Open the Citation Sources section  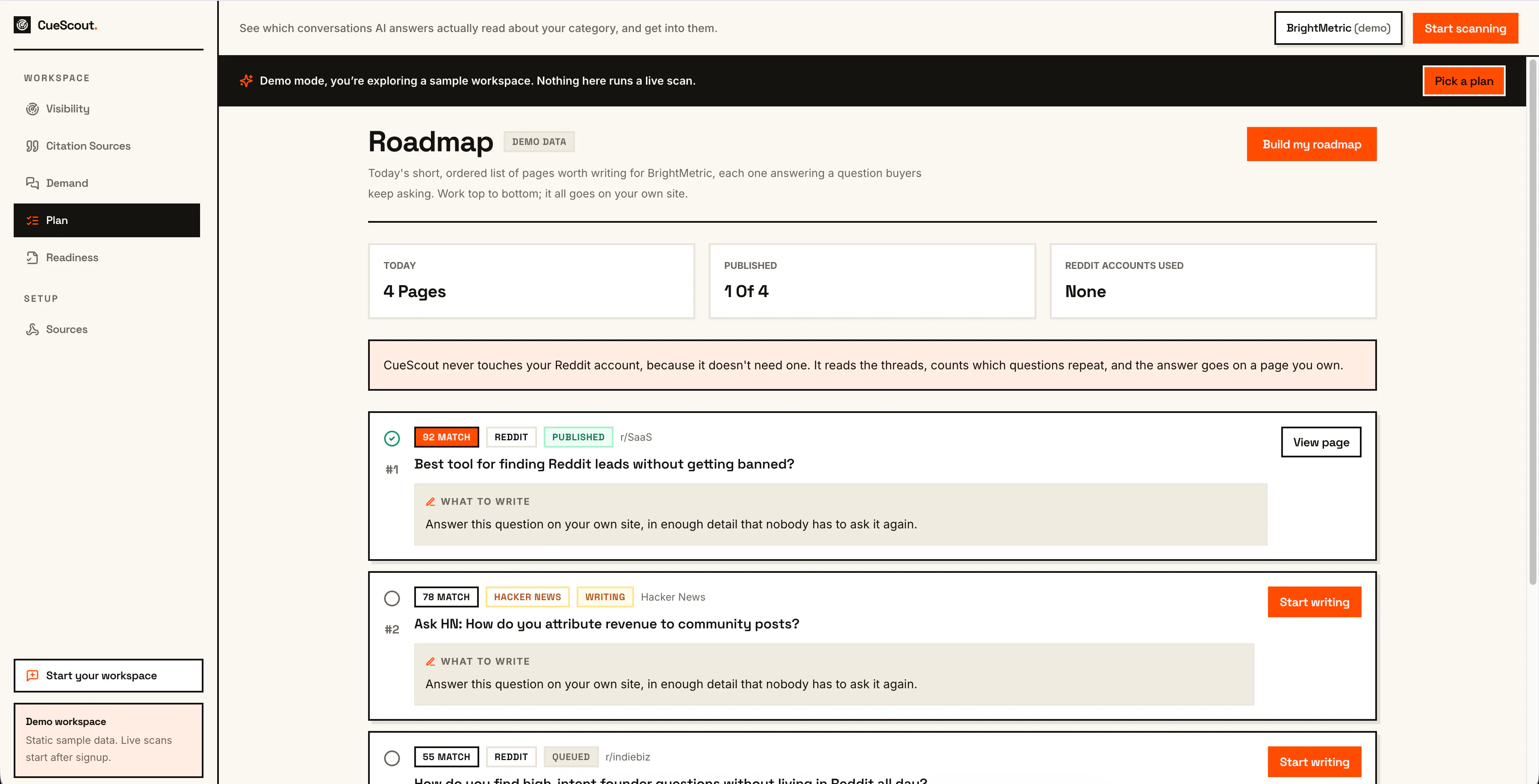(x=107, y=146)
